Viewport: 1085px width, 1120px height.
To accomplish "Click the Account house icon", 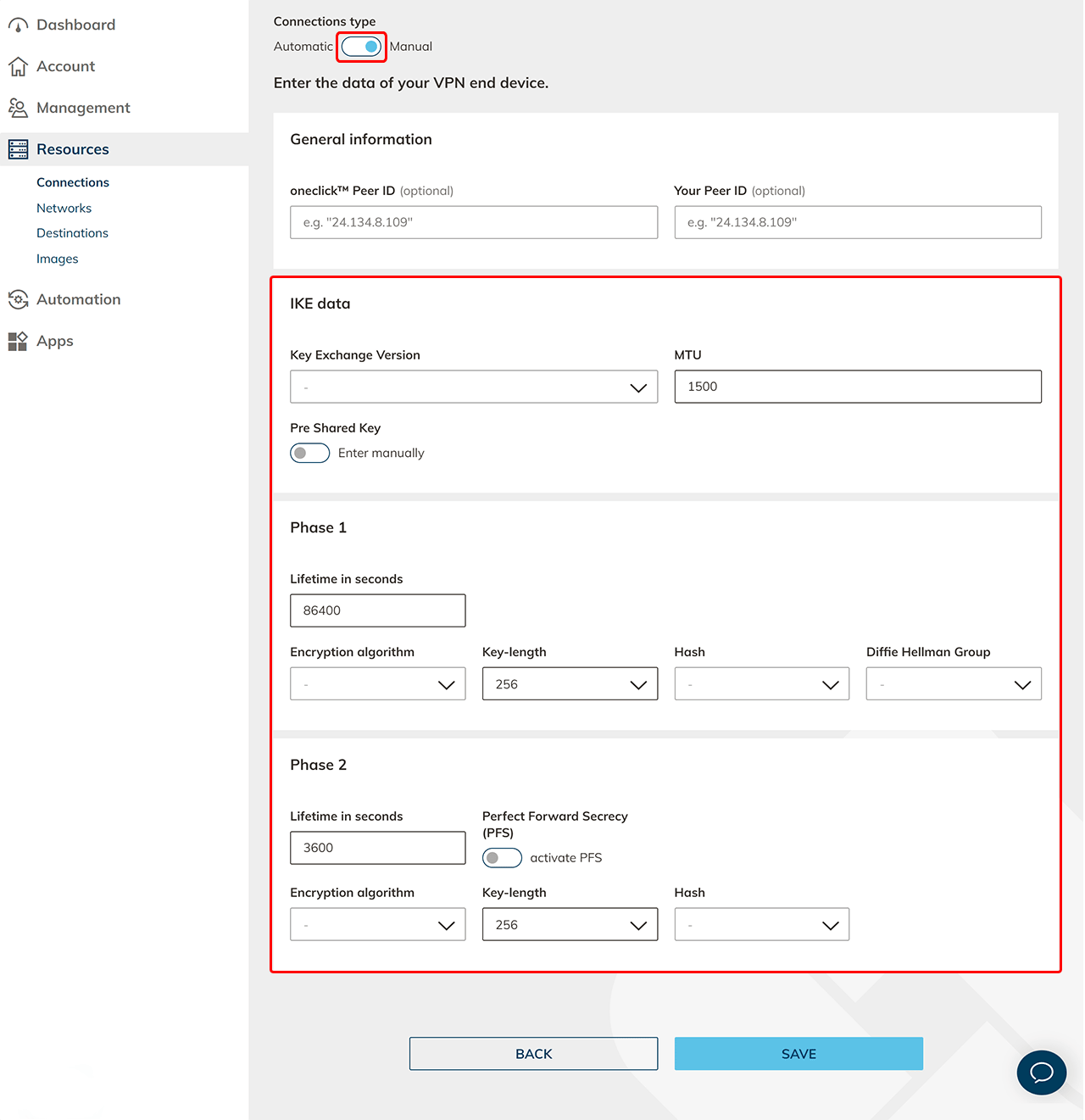I will point(18,66).
